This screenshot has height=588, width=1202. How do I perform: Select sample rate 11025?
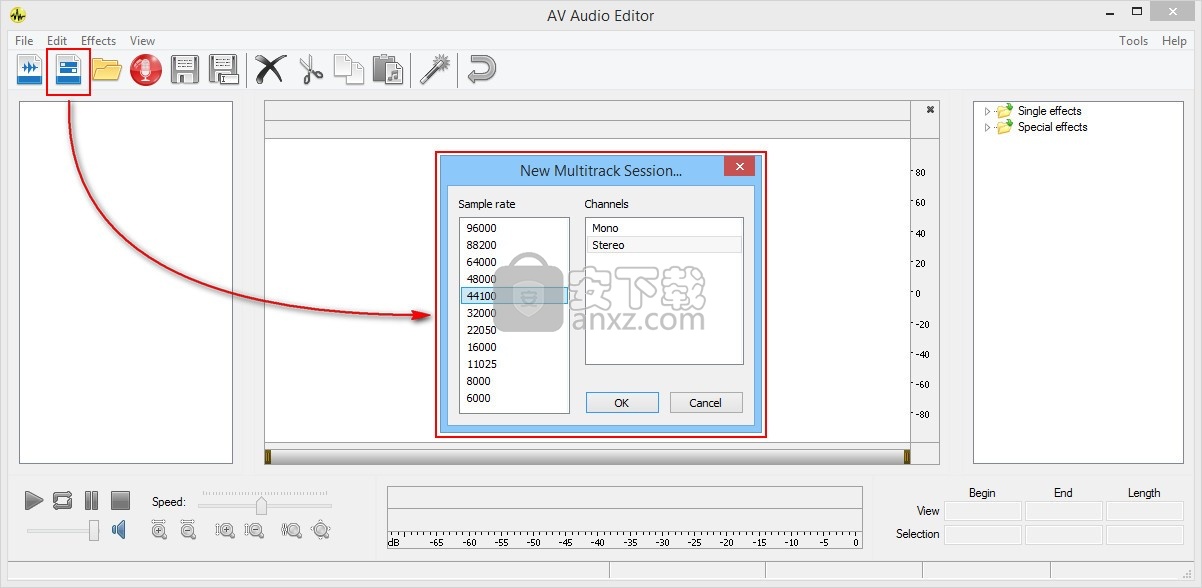click(x=514, y=364)
